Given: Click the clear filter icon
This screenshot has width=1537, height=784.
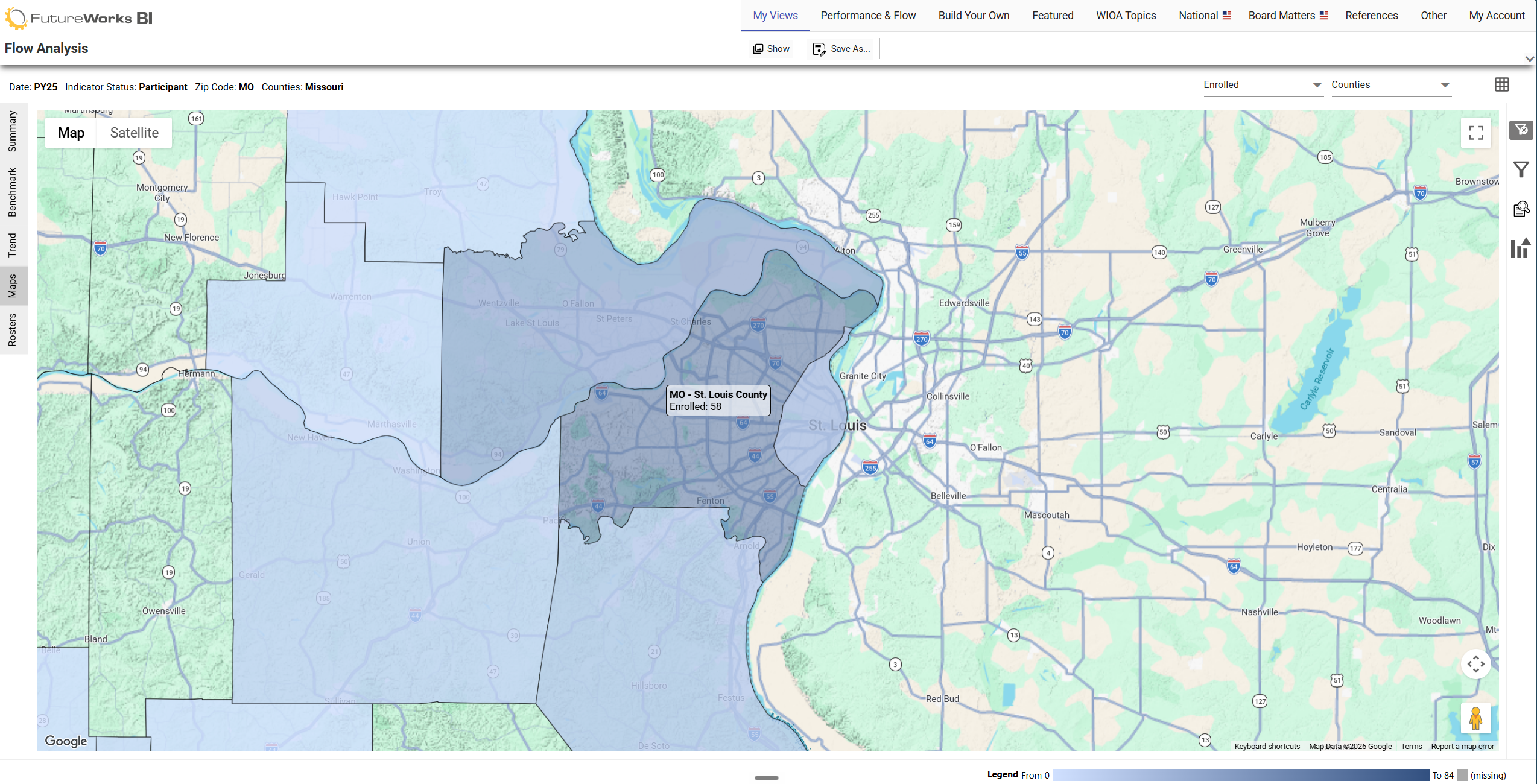Looking at the screenshot, I should tap(1521, 130).
